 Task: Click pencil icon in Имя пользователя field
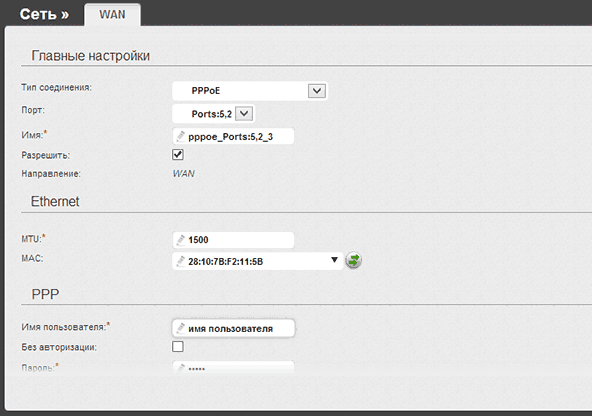(x=181, y=328)
